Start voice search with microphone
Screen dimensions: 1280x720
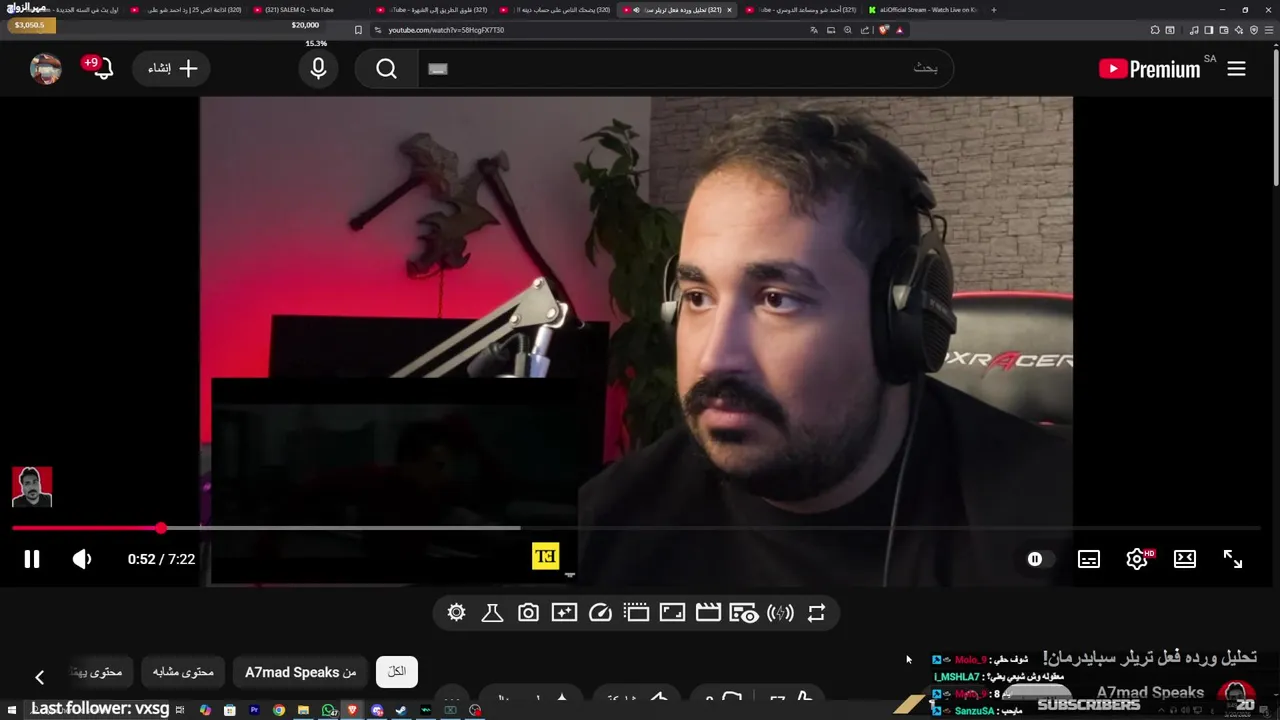tap(318, 69)
